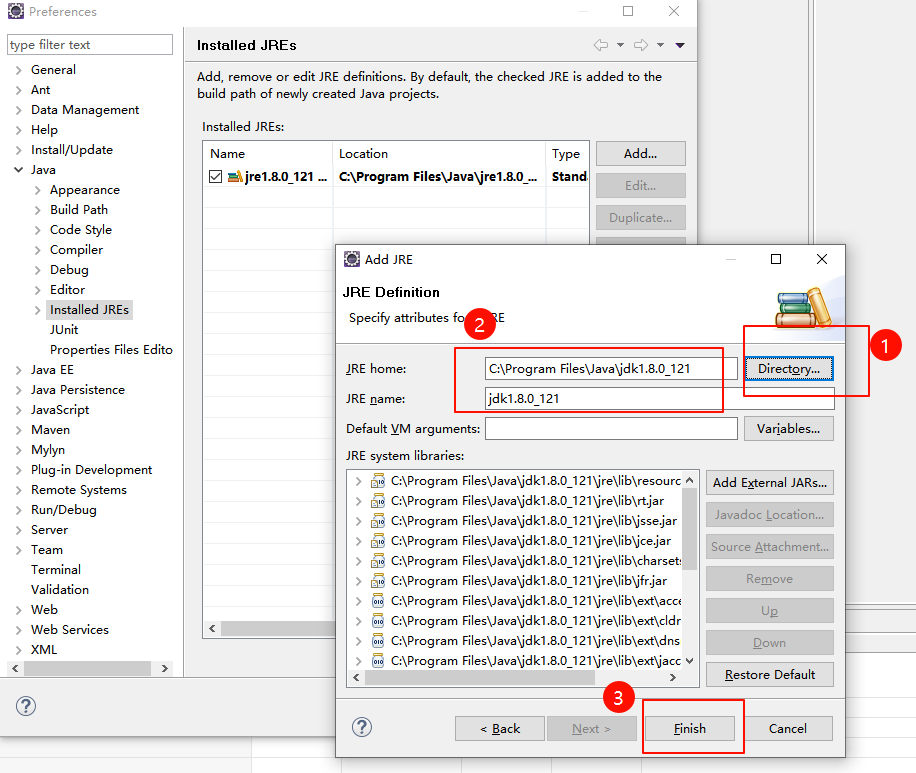Screen dimensions: 916x773
Task: Click the < Back button
Action: point(499,729)
